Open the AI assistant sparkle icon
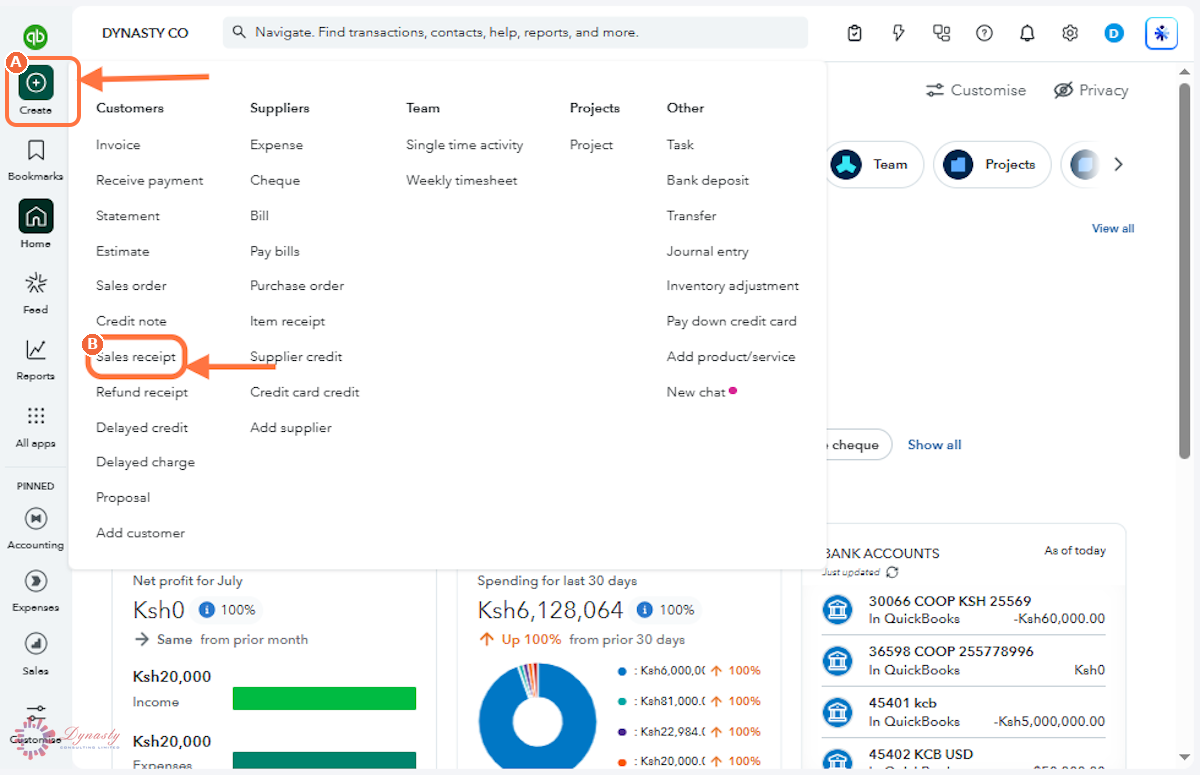Screen dimensions: 1200x775 click(x=1161, y=33)
